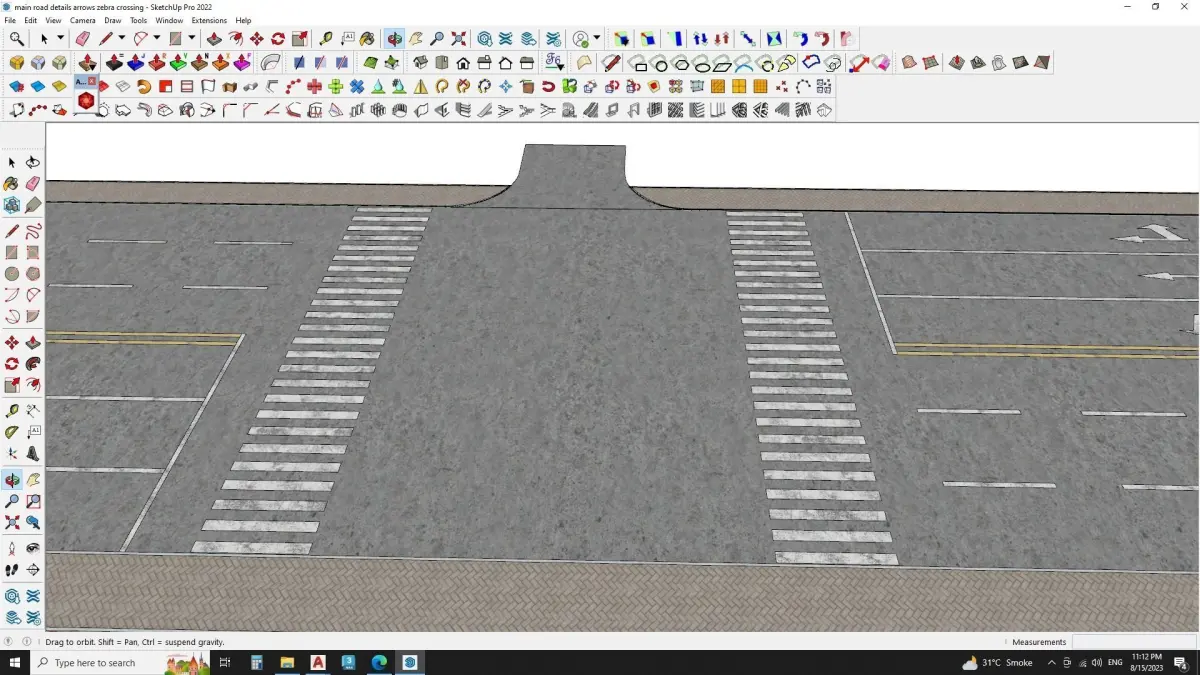Open the Select tool dropdown arrow
The width and height of the screenshot is (1200, 675).
coord(60,39)
